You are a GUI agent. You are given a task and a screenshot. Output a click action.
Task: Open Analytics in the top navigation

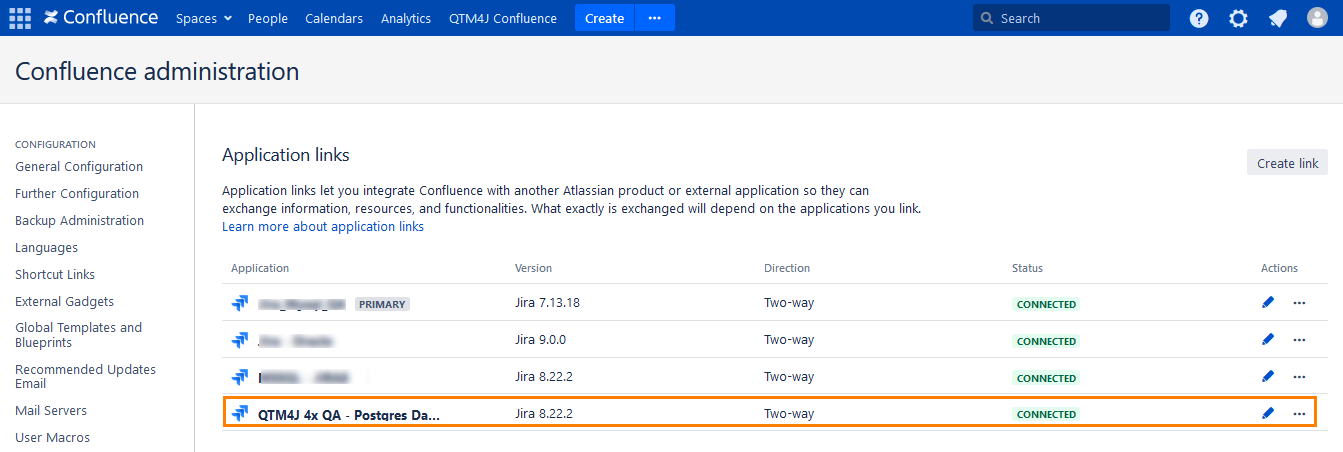point(406,18)
